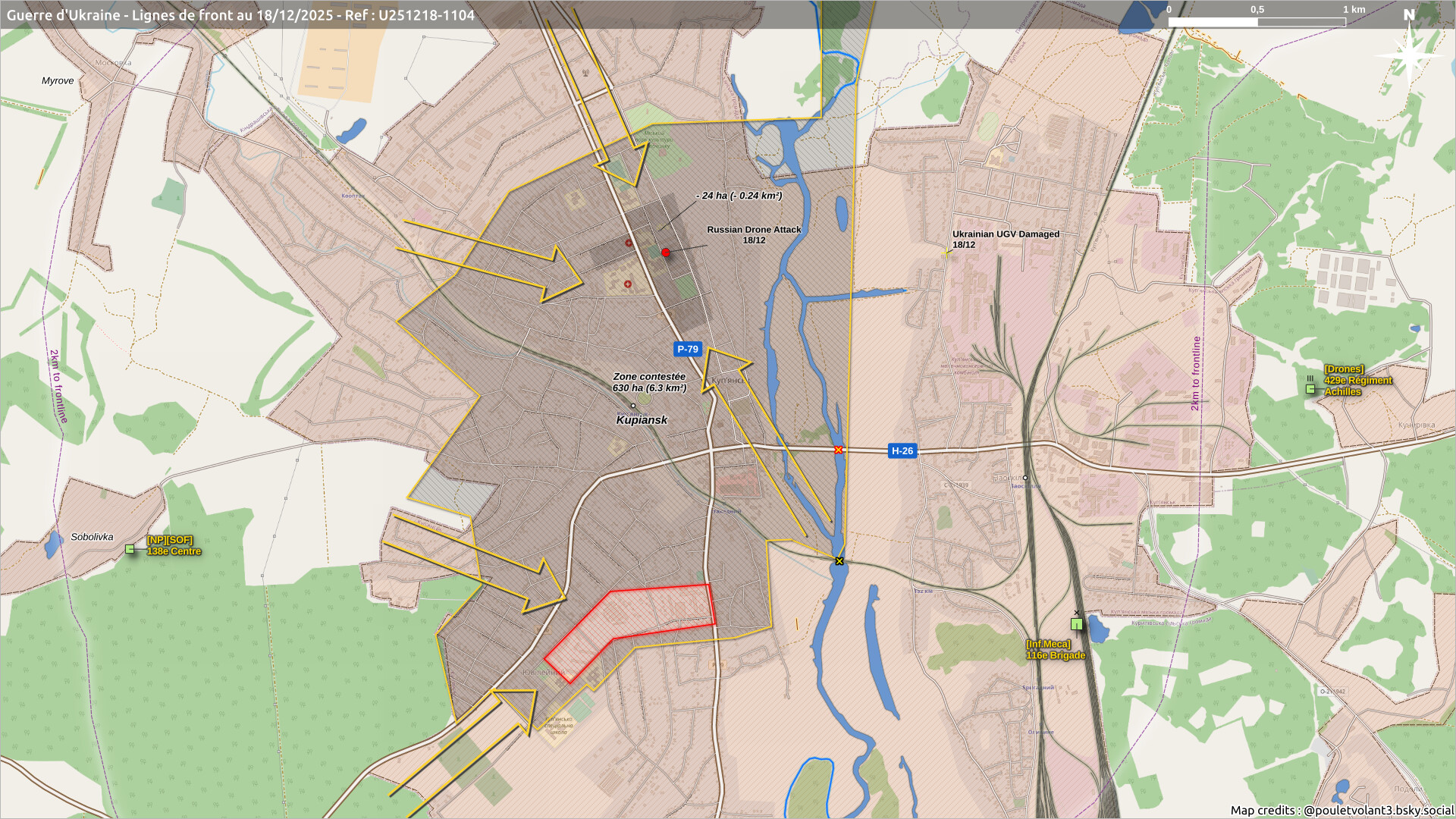Click the P-79 road shield
This screenshot has height=819, width=1456.
coord(687,349)
